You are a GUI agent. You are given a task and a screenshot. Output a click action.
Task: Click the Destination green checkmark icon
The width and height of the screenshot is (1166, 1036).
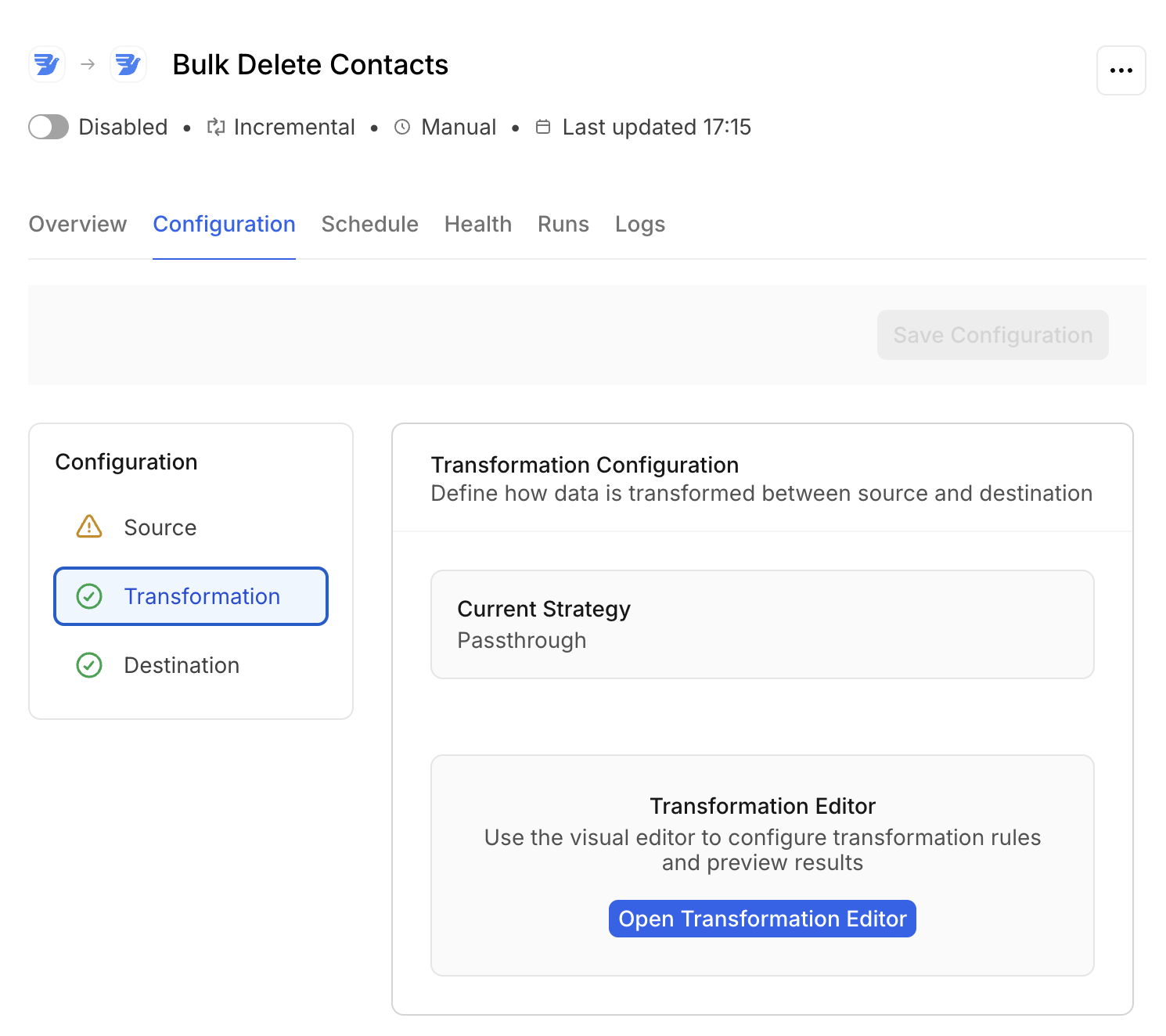point(89,665)
